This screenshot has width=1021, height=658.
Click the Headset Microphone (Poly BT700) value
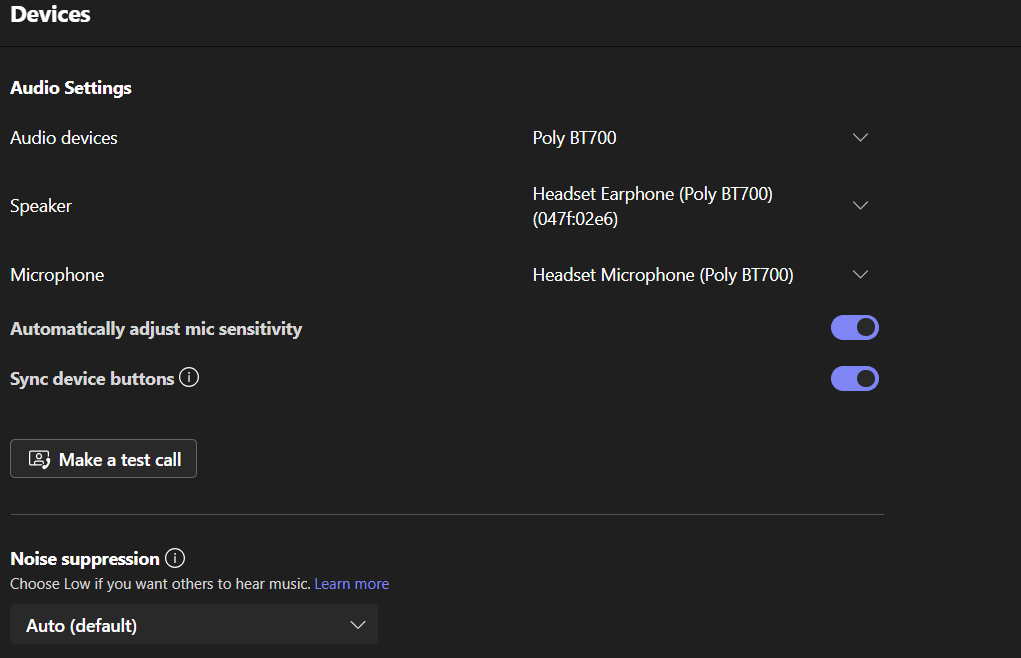coord(662,275)
